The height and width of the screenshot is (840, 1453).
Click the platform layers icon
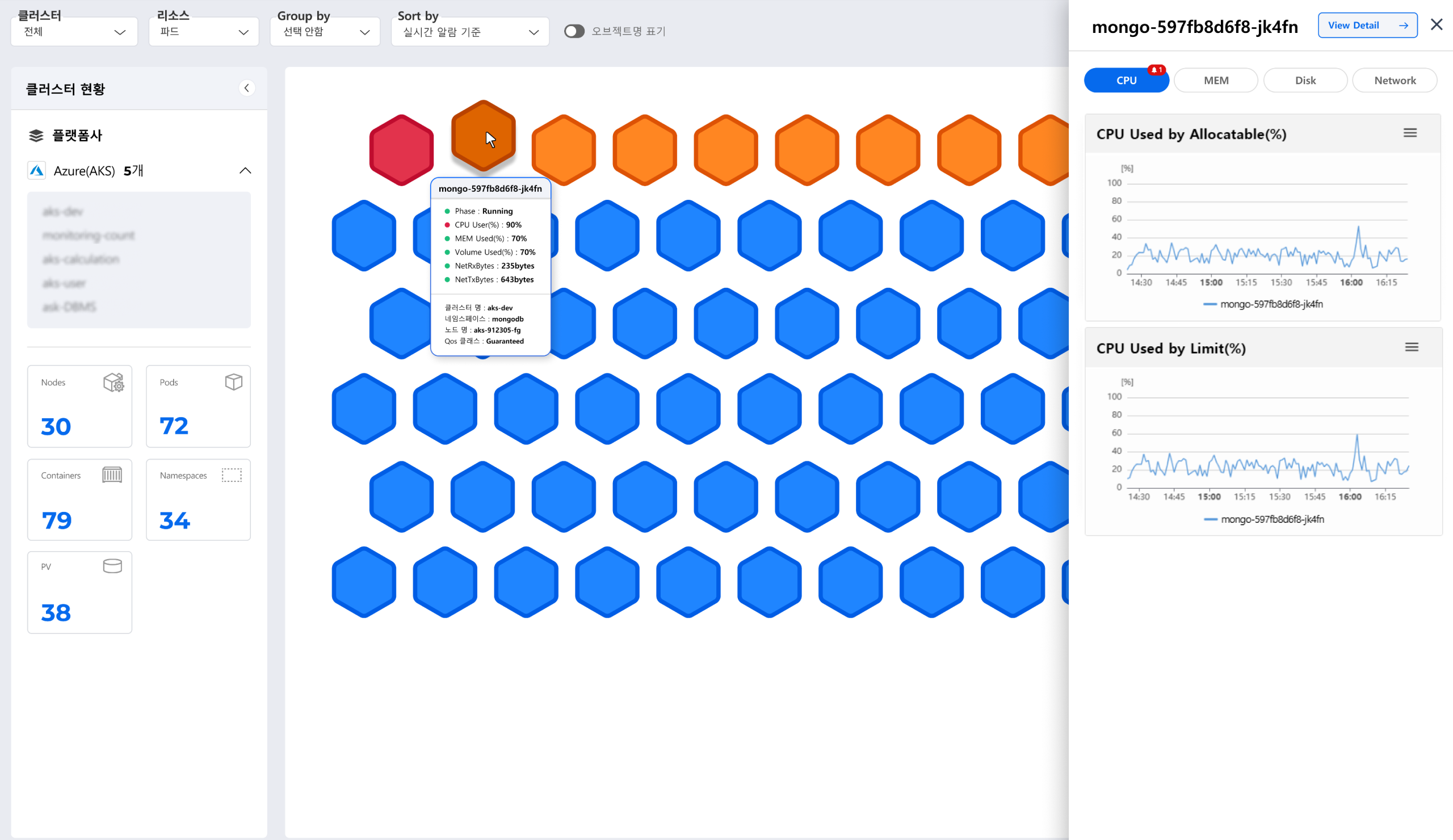[x=36, y=136]
